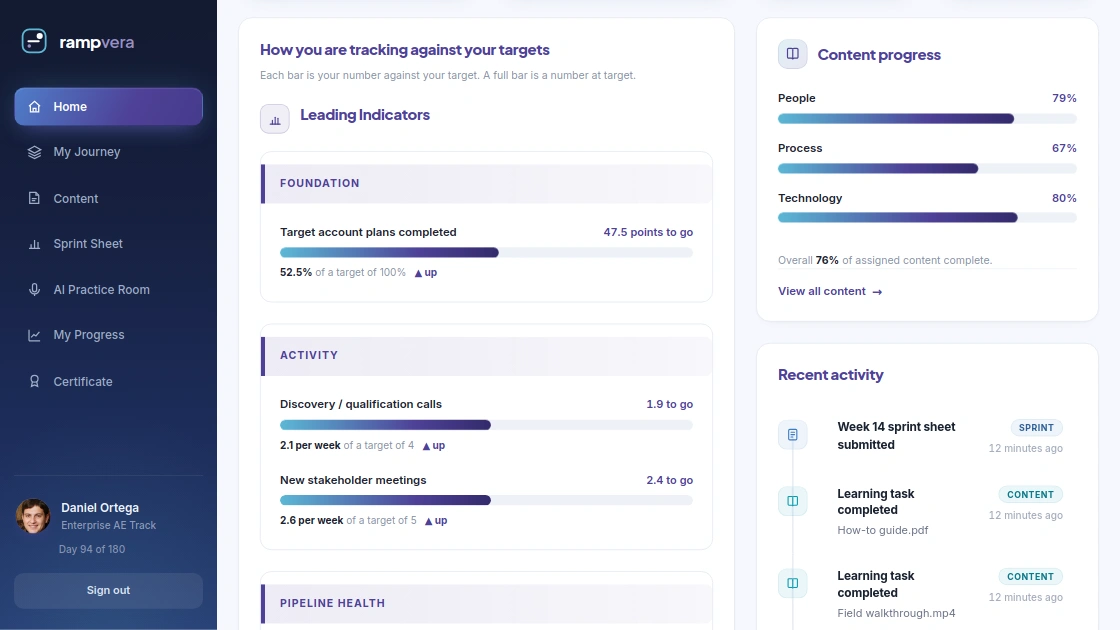Click the People content progress bar

coord(927,119)
